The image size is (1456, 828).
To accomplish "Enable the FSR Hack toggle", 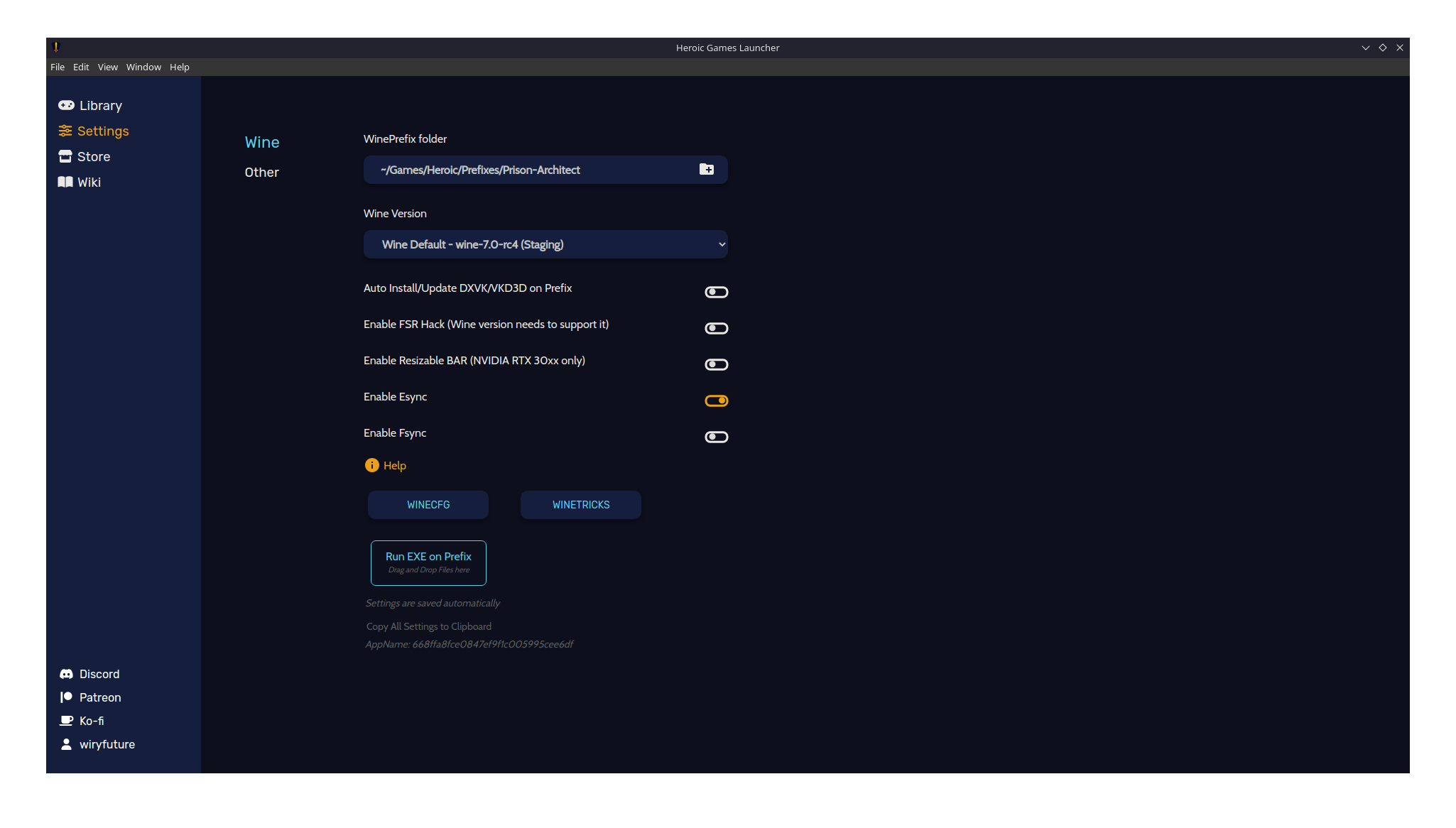I will [716, 328].
